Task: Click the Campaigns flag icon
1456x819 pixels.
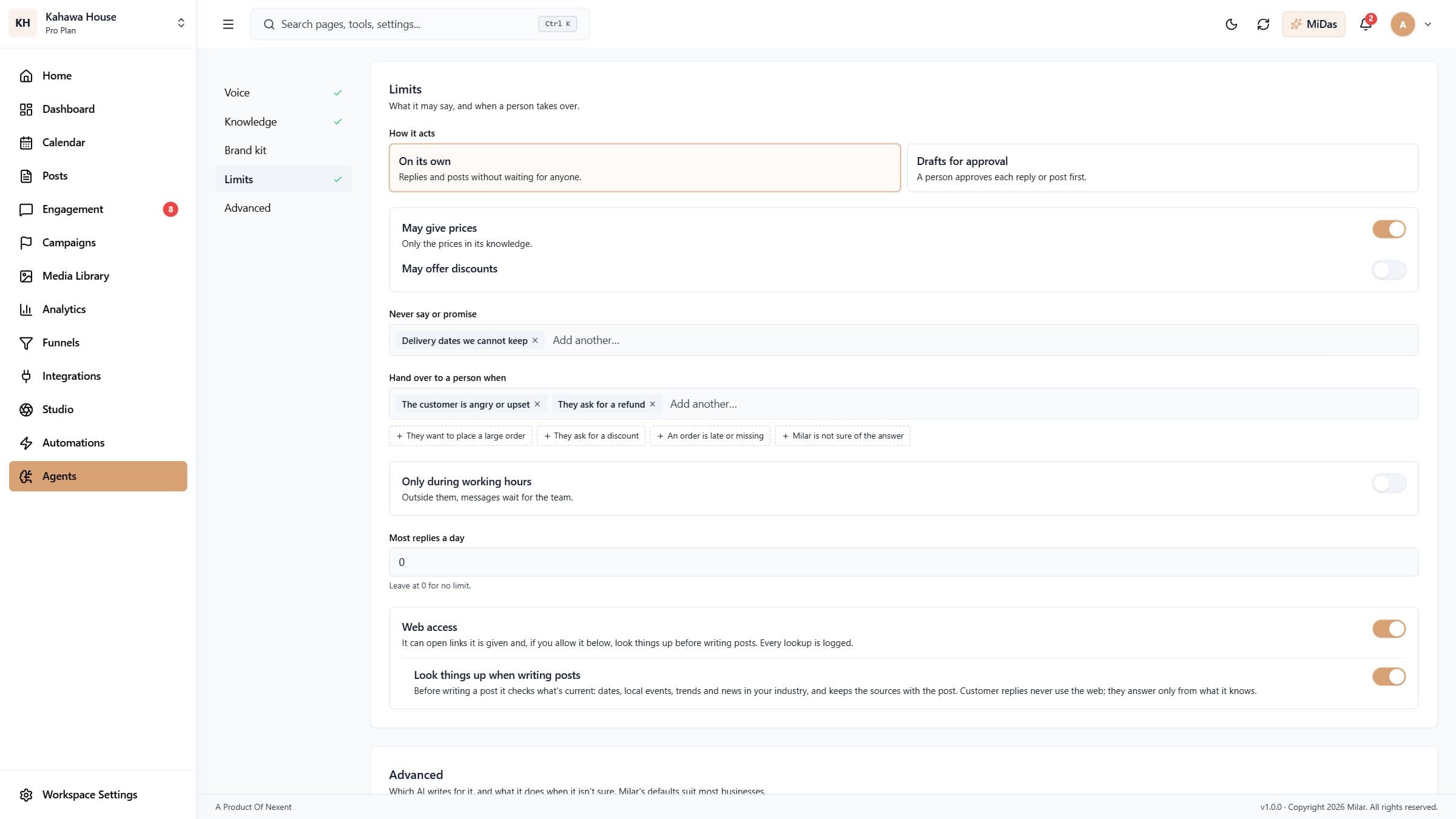Action: [x=25, y=243]
